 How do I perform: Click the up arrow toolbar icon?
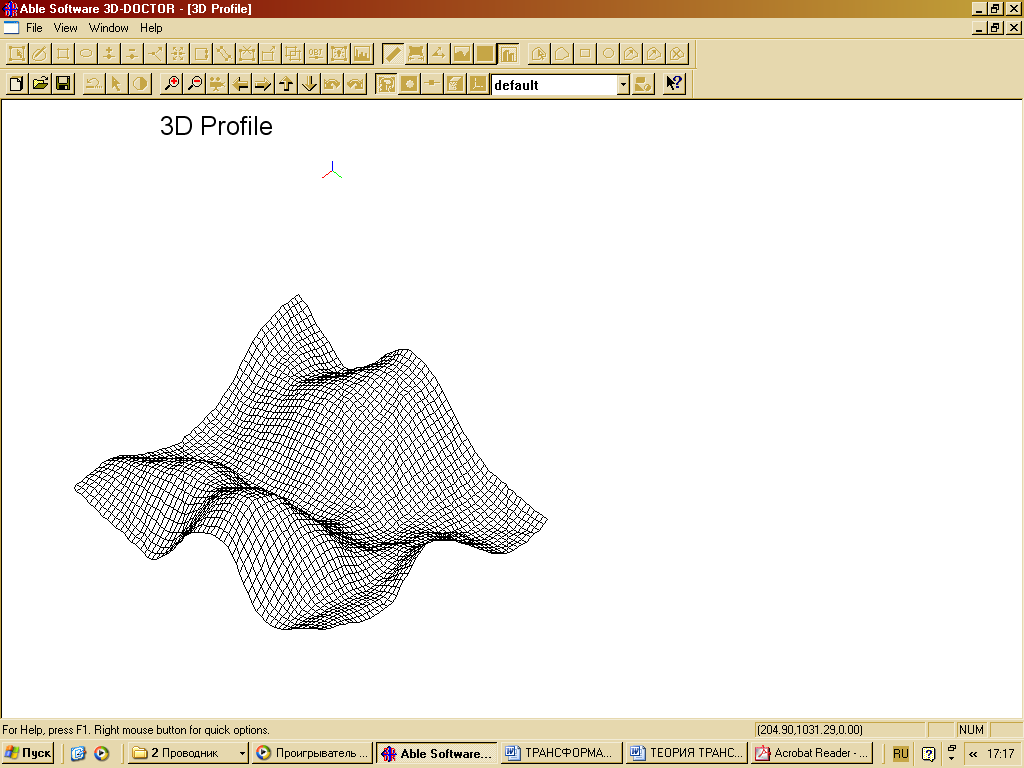pos(286,84)
